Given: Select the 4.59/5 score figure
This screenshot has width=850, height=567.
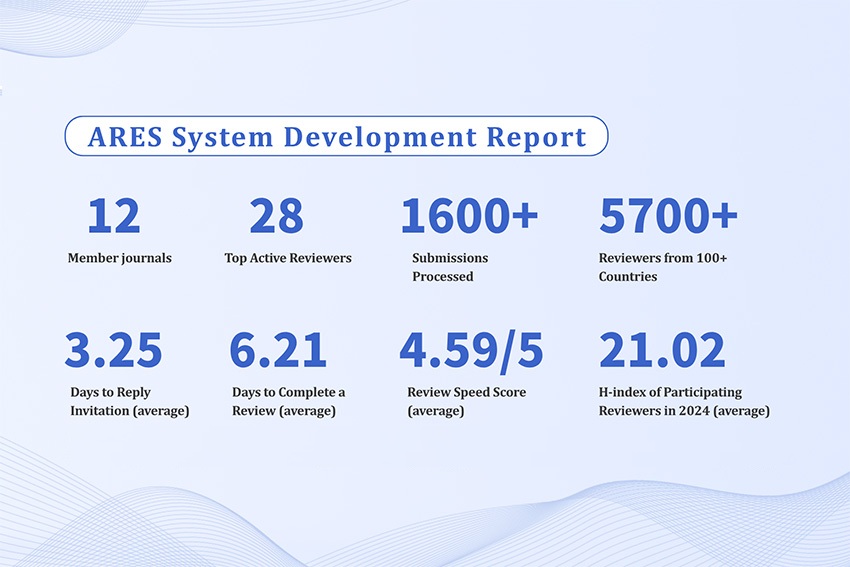Looking at the screenshot, I should pyautogui.click(x=471, y=350).
